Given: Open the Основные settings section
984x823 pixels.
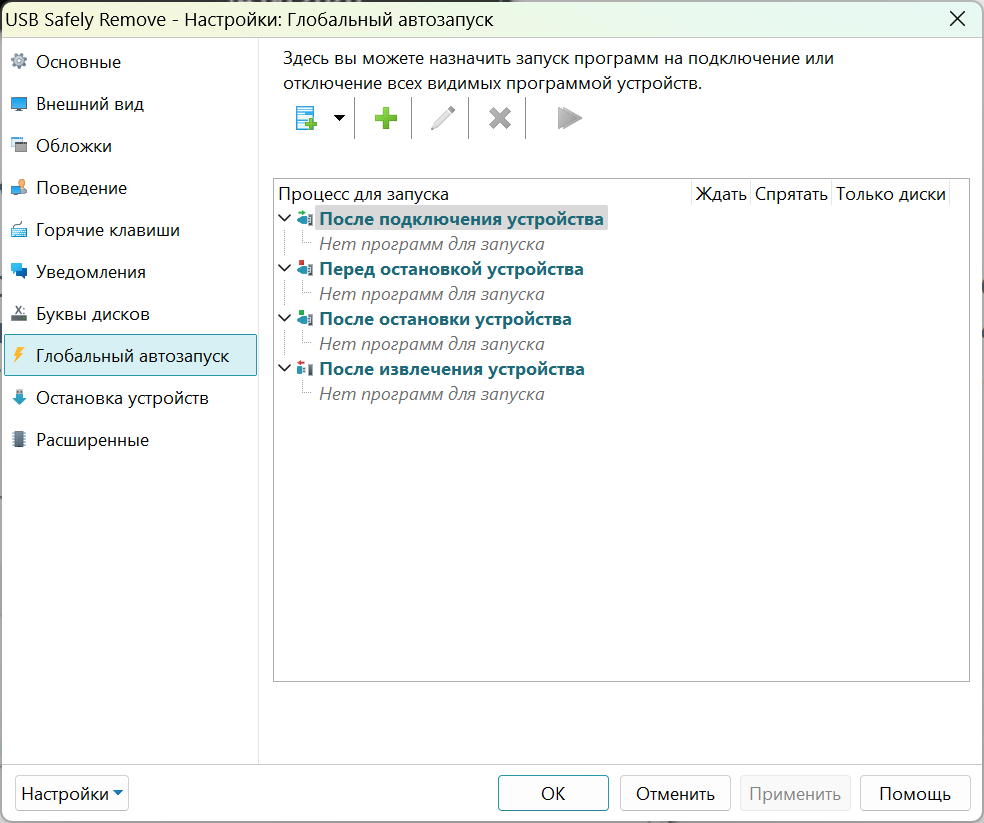Looking at the screenshot, I should [131, 62].
